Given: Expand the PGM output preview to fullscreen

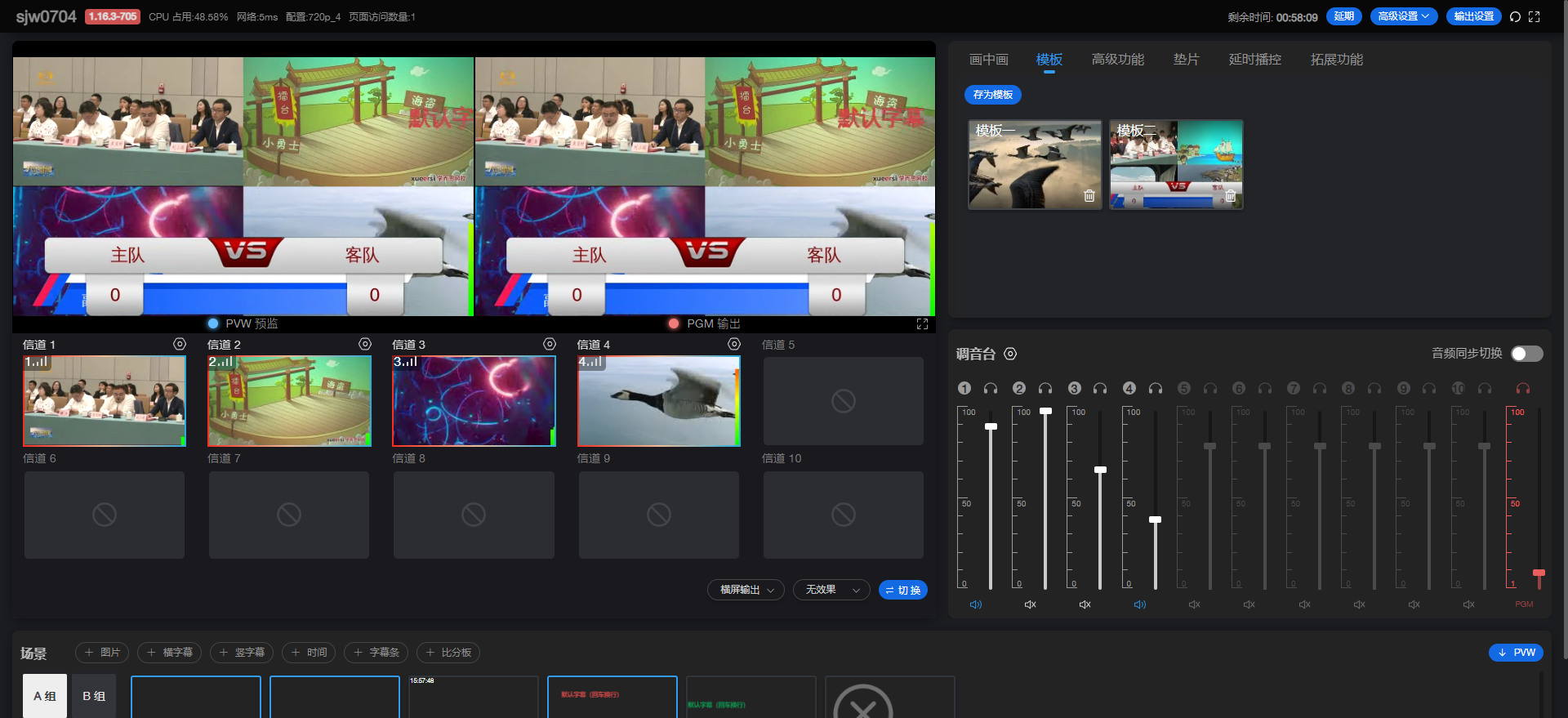Looking at the screenshot, I should tap(922, 324).
